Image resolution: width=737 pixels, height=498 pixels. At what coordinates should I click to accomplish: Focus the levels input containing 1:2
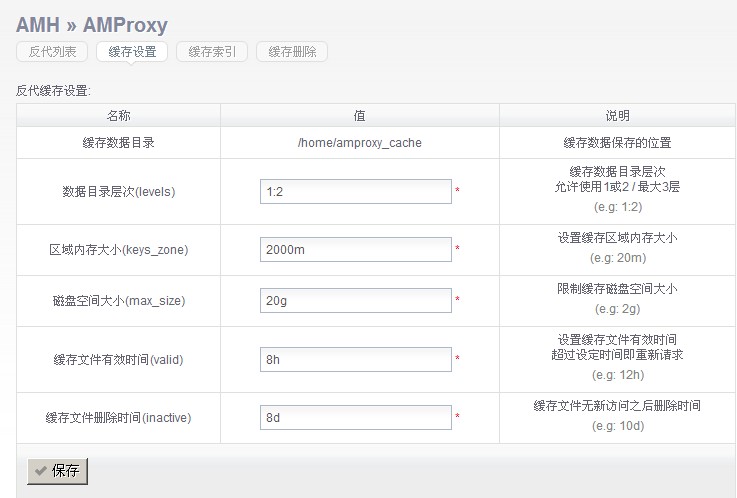click(x=355, y=191)
